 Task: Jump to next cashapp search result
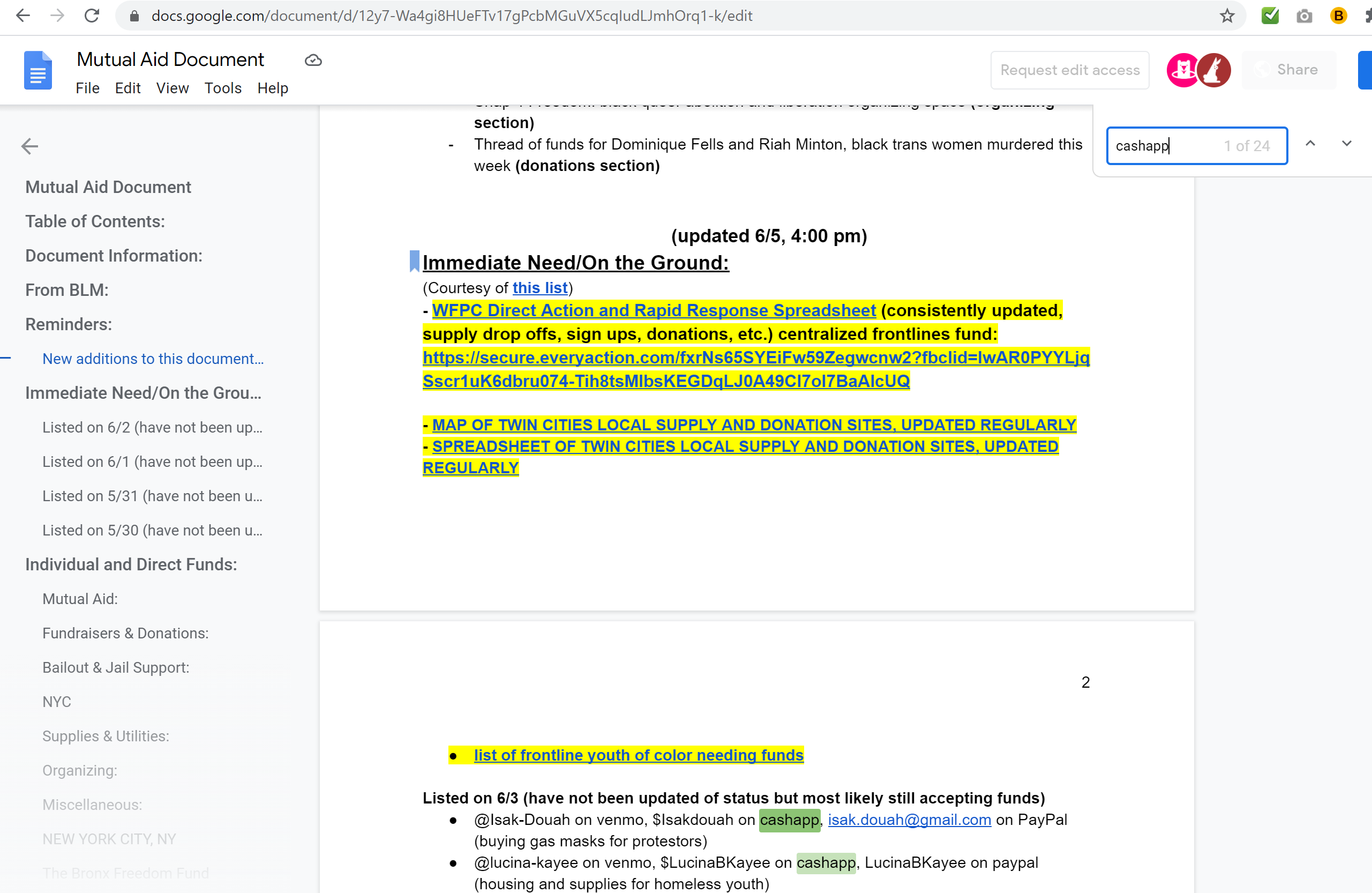(1347, 144)
